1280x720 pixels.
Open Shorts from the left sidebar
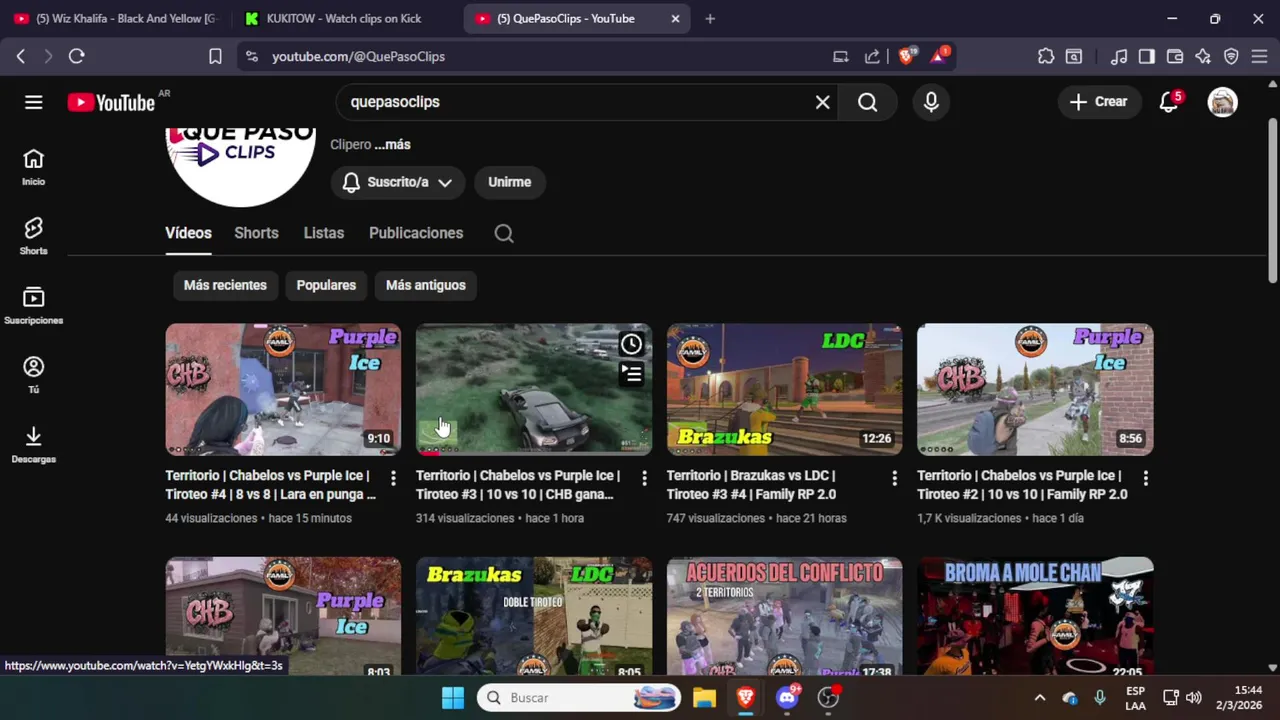pyautogui.click(x=34, y=237)
